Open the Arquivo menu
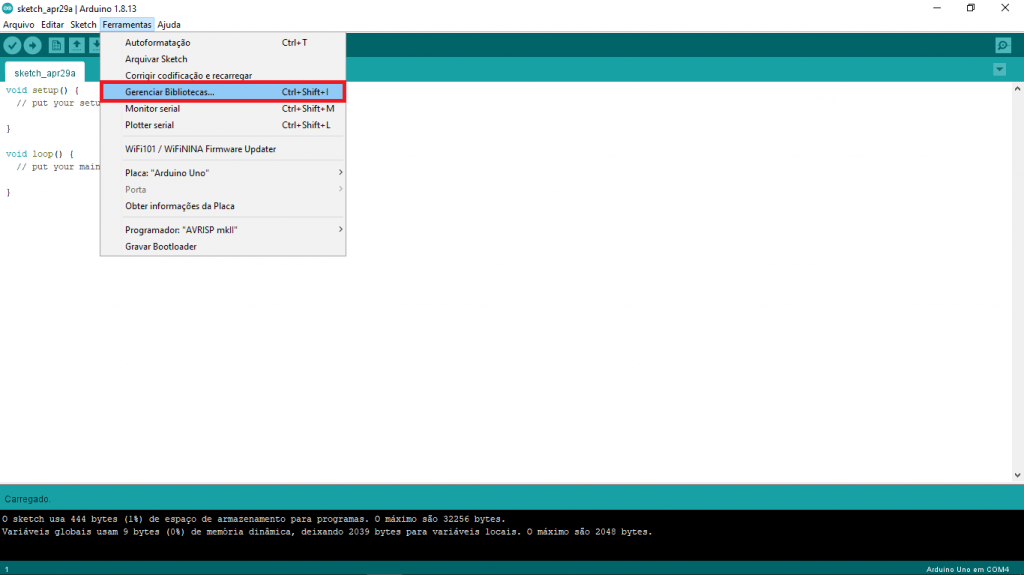This screenshot has width=1024, height=575. point(19,24)
